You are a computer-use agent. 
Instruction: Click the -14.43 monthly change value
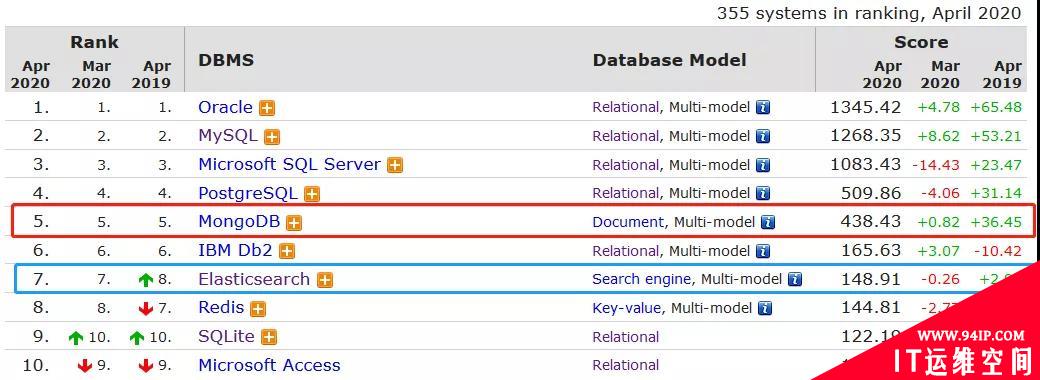(936, 165)
